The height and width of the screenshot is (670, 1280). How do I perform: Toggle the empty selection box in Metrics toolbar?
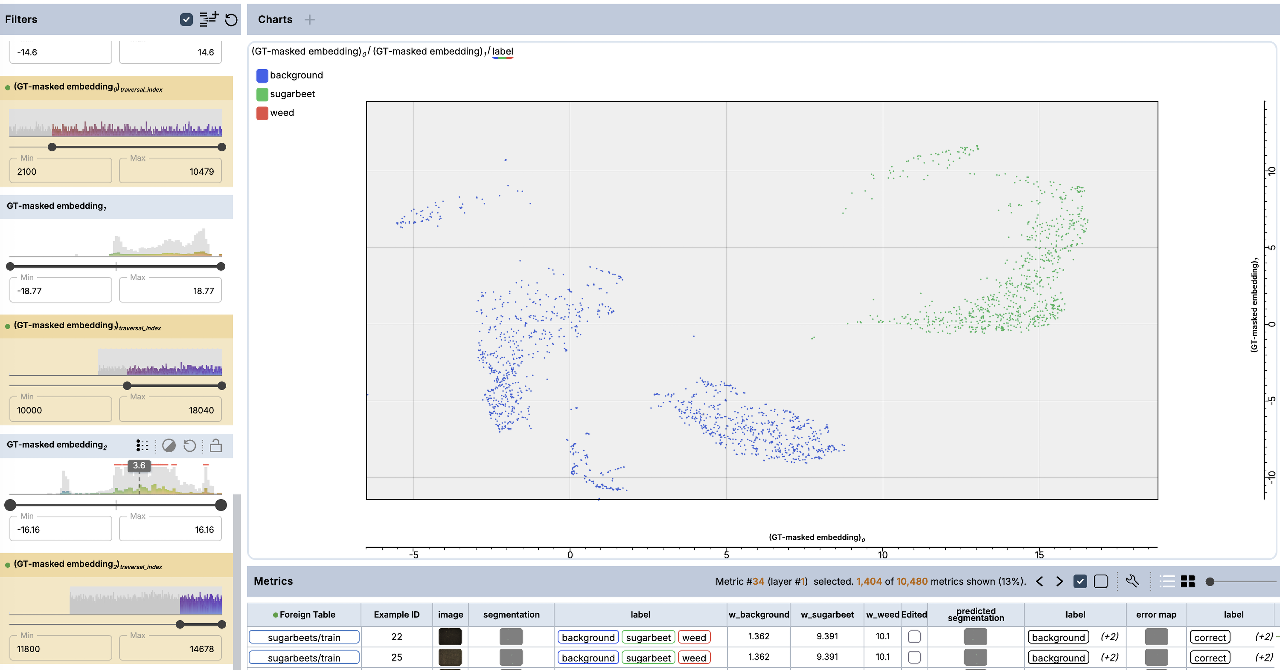pyautogui.click(x=1101, y=581)
